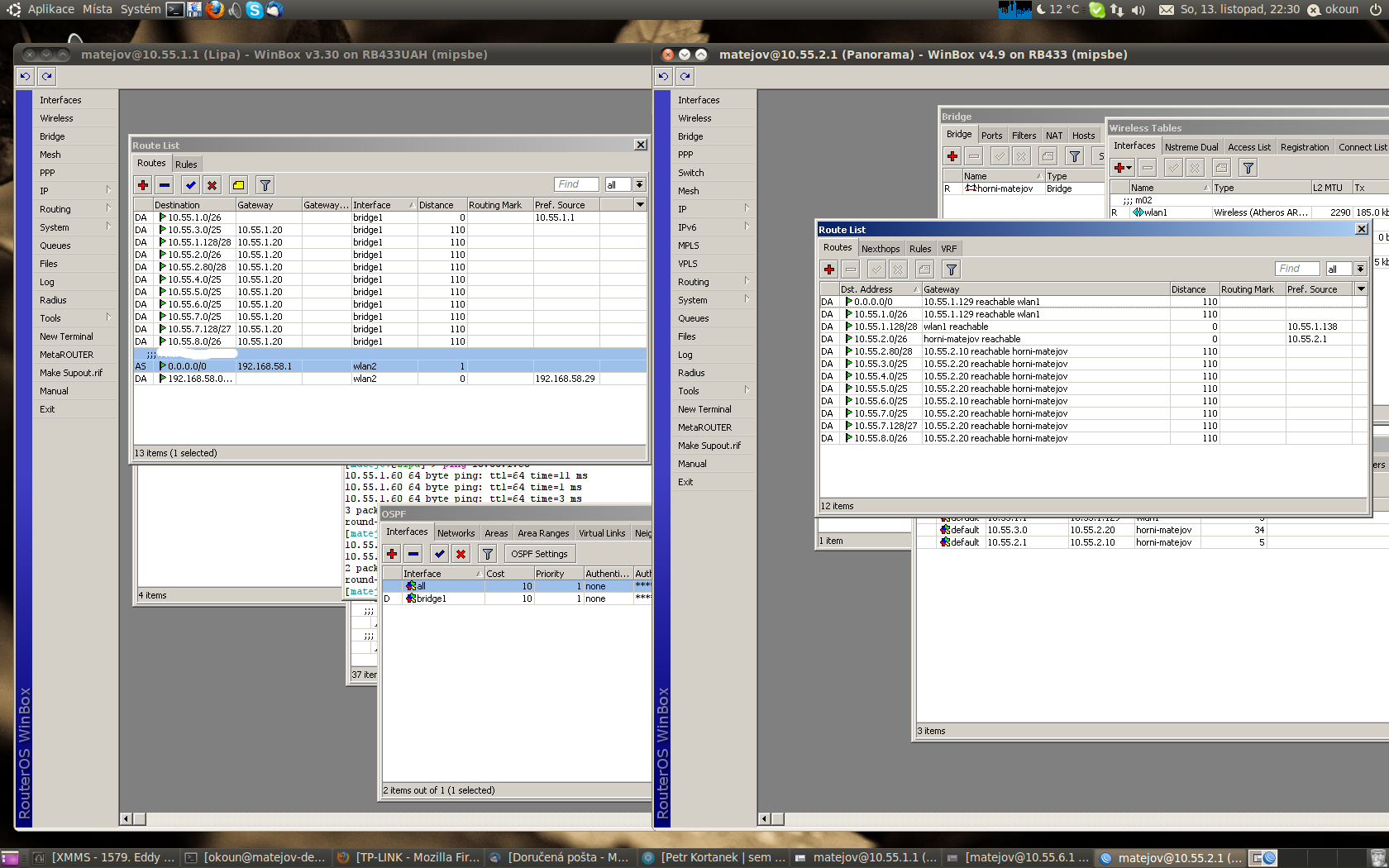Viewport: 1389px width, 868px height.
Task: Select wlan1 row in Wireless Tables
Action: pos(1248,212)
